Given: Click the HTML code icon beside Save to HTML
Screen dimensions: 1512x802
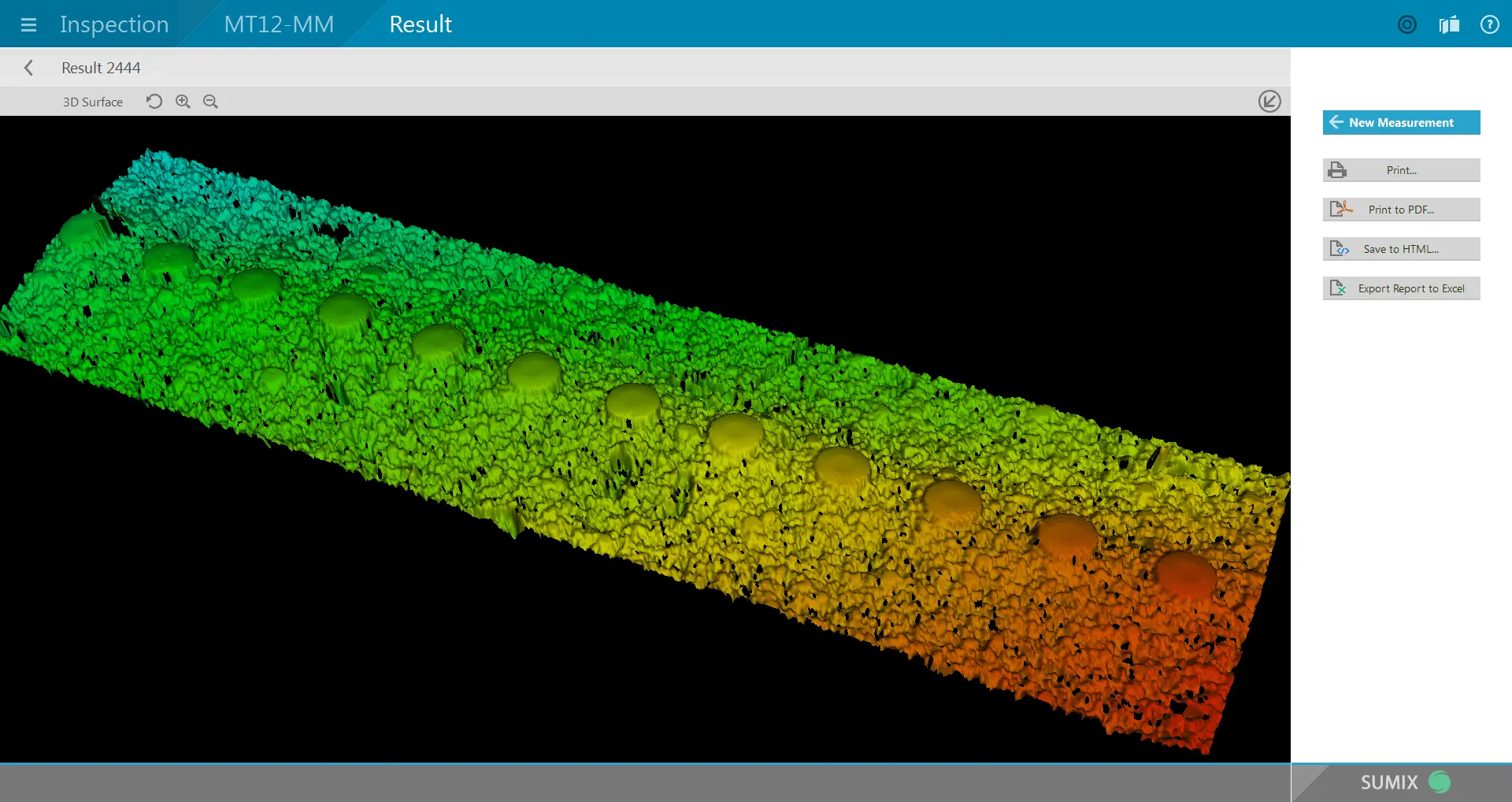Looking at the screenshot, I should (x=1340, y=248).
